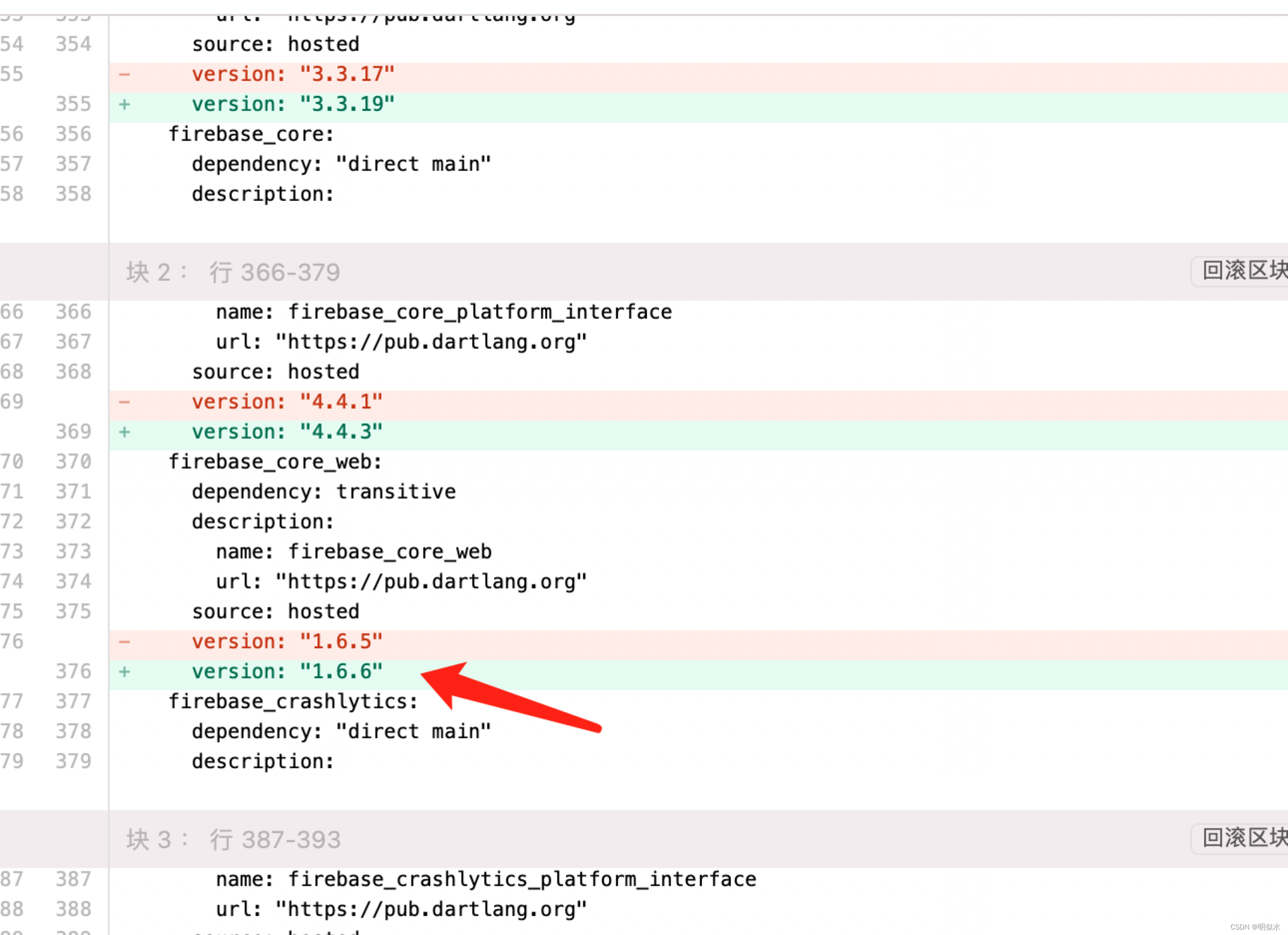Click the firebase_core: key line

(x=251, y=135)
